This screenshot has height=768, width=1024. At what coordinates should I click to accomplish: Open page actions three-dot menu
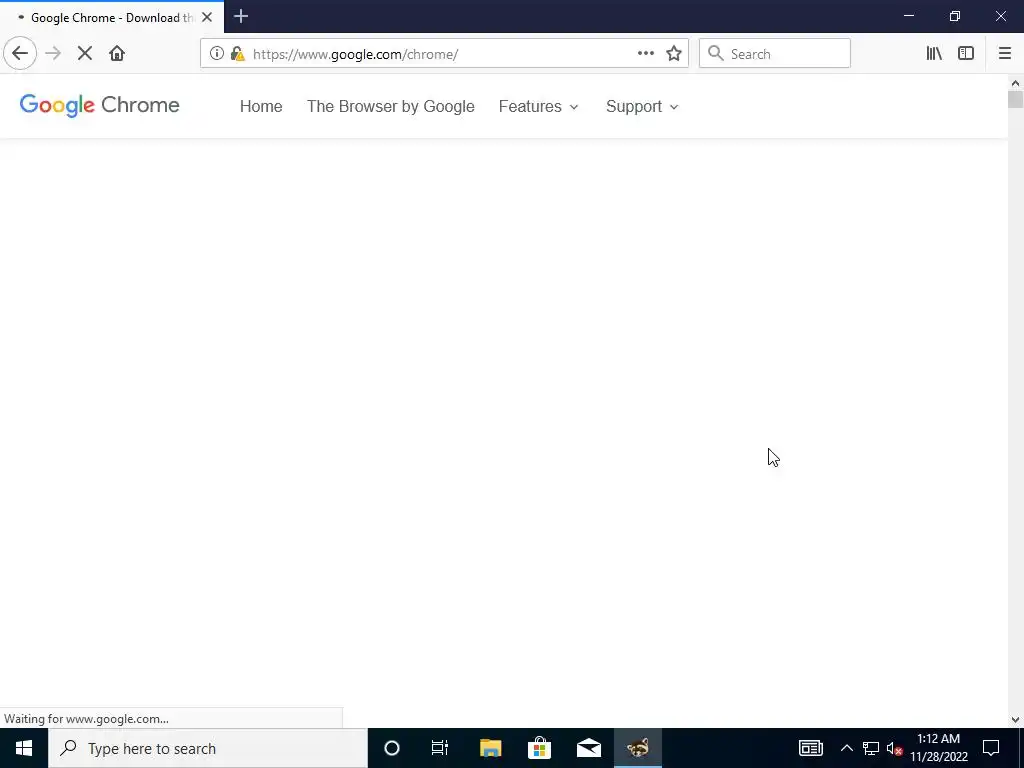[645, 54]
